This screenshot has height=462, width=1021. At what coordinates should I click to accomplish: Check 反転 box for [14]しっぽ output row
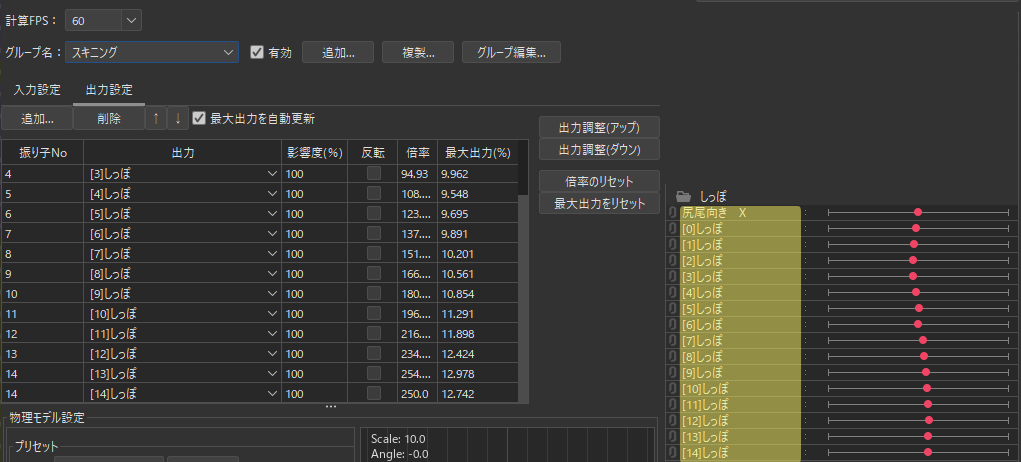[x=373, y=393]
